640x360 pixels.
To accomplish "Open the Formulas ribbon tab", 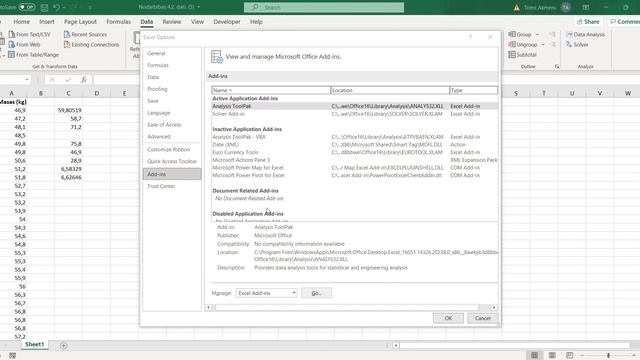I will (118, 22).
